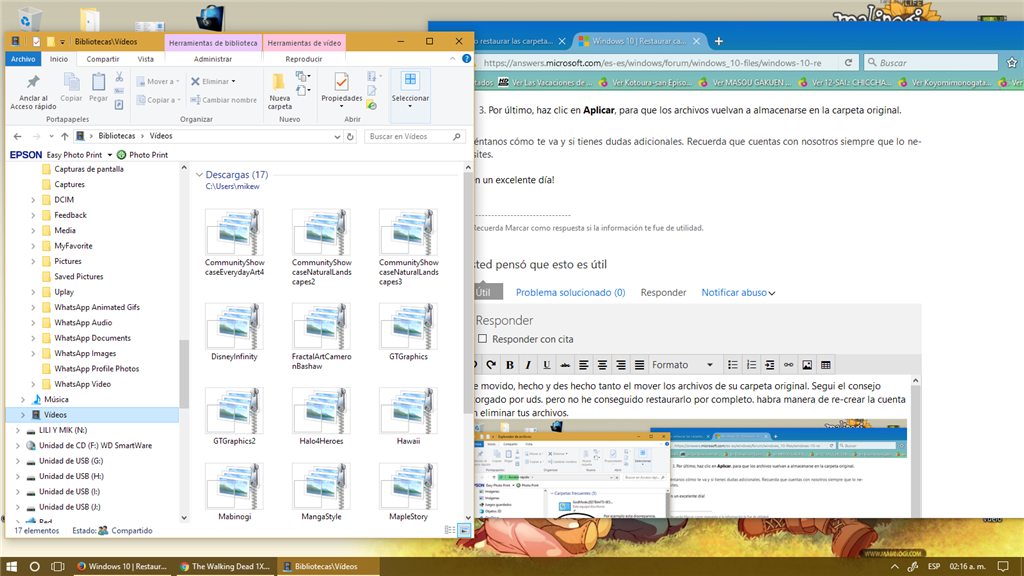Select the Vídeos library in tree

coord(92,415)
